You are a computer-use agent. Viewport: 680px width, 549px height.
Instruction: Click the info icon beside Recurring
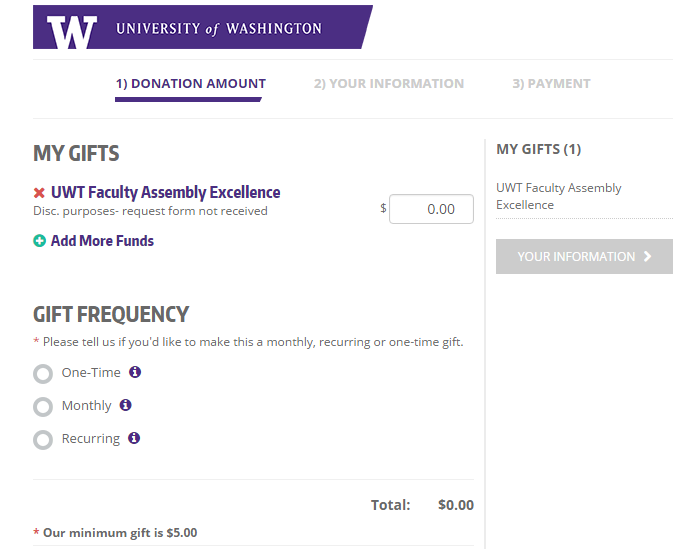[134, 438]
